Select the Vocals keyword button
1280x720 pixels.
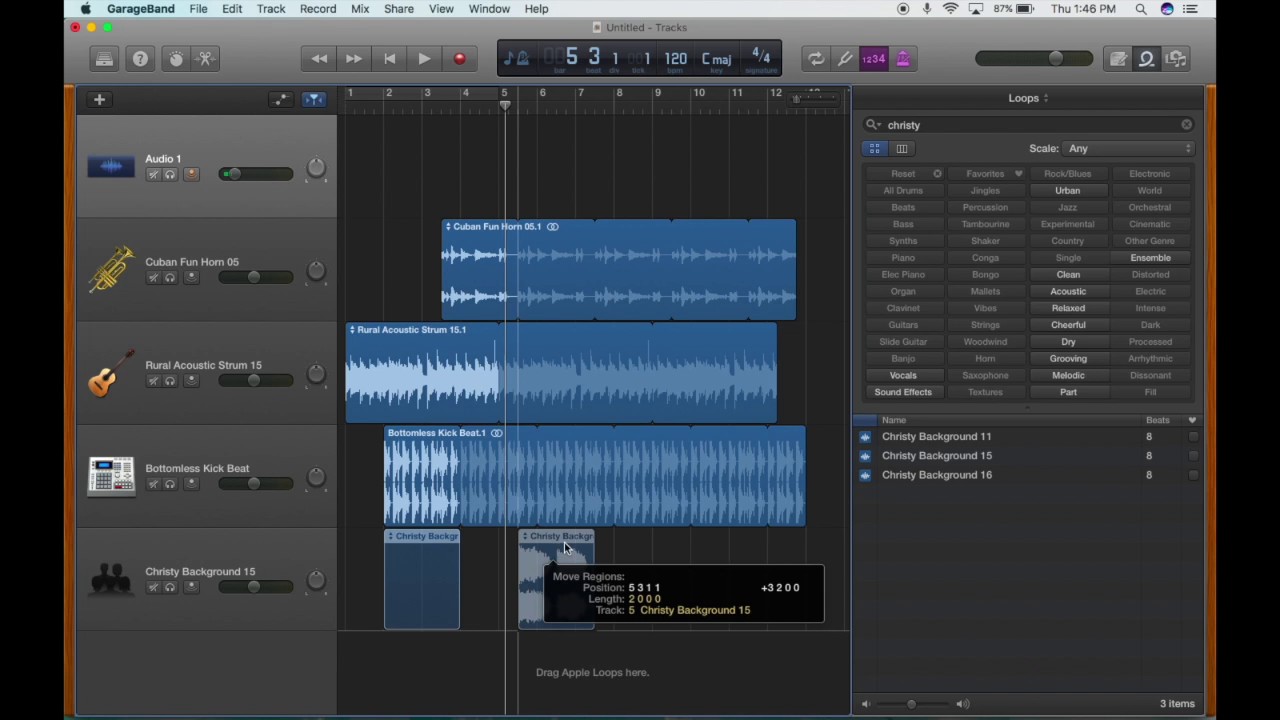pyautogui.click(x=903, y=376)
